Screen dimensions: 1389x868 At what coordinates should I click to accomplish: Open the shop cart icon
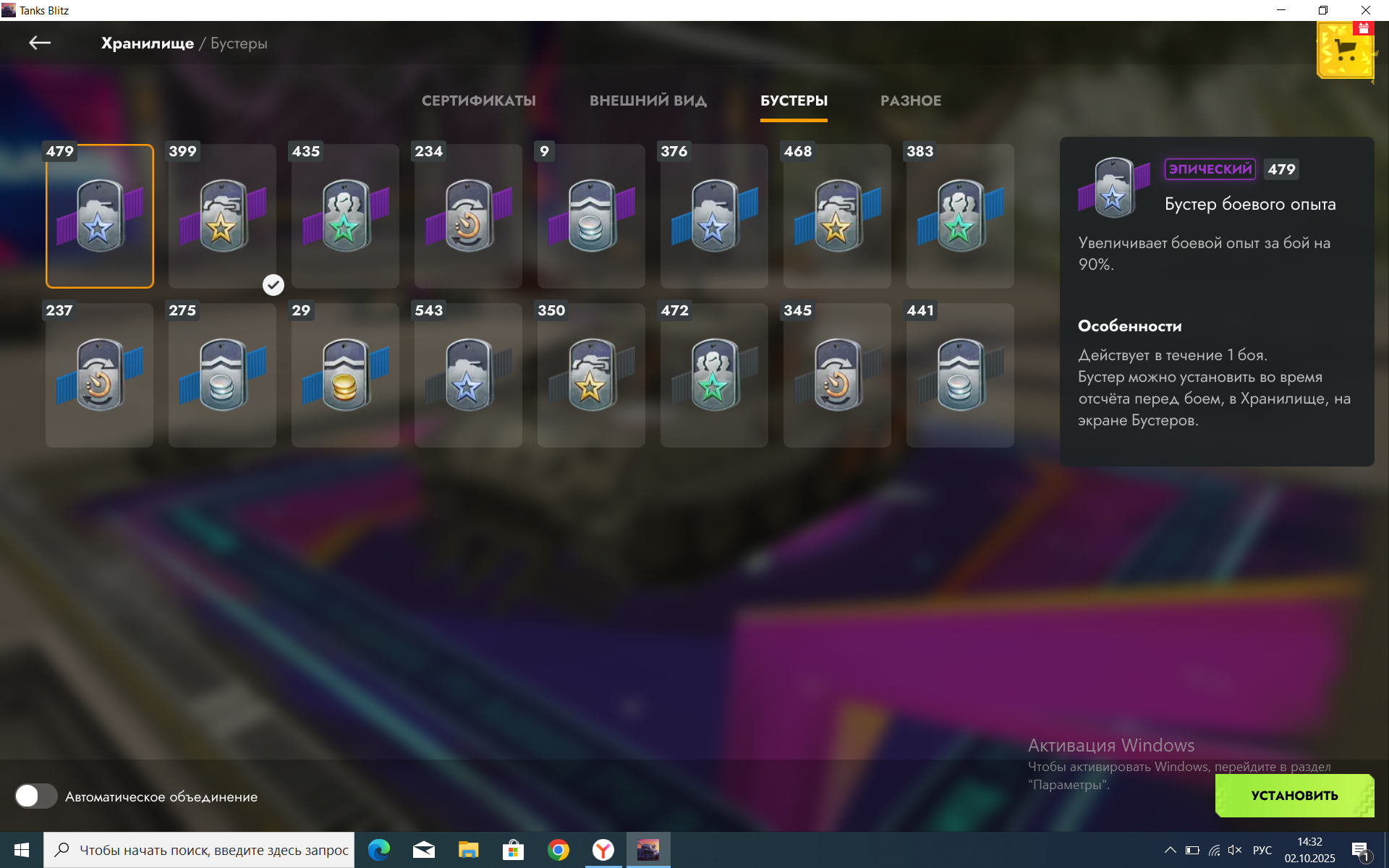pyautogui.click(x=1345, y=51)
